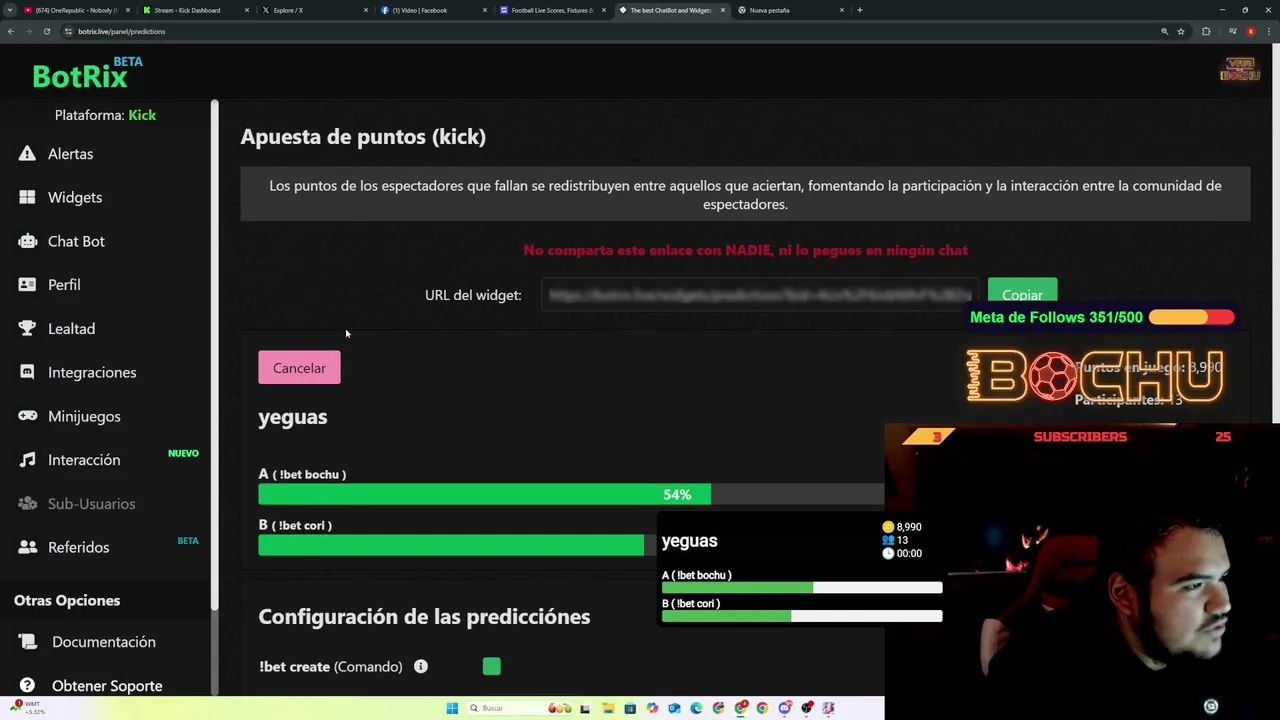This screenshot has height=720, width=1280.
Task: Bookmark this page with star icon
Action: click(1181, 31)
